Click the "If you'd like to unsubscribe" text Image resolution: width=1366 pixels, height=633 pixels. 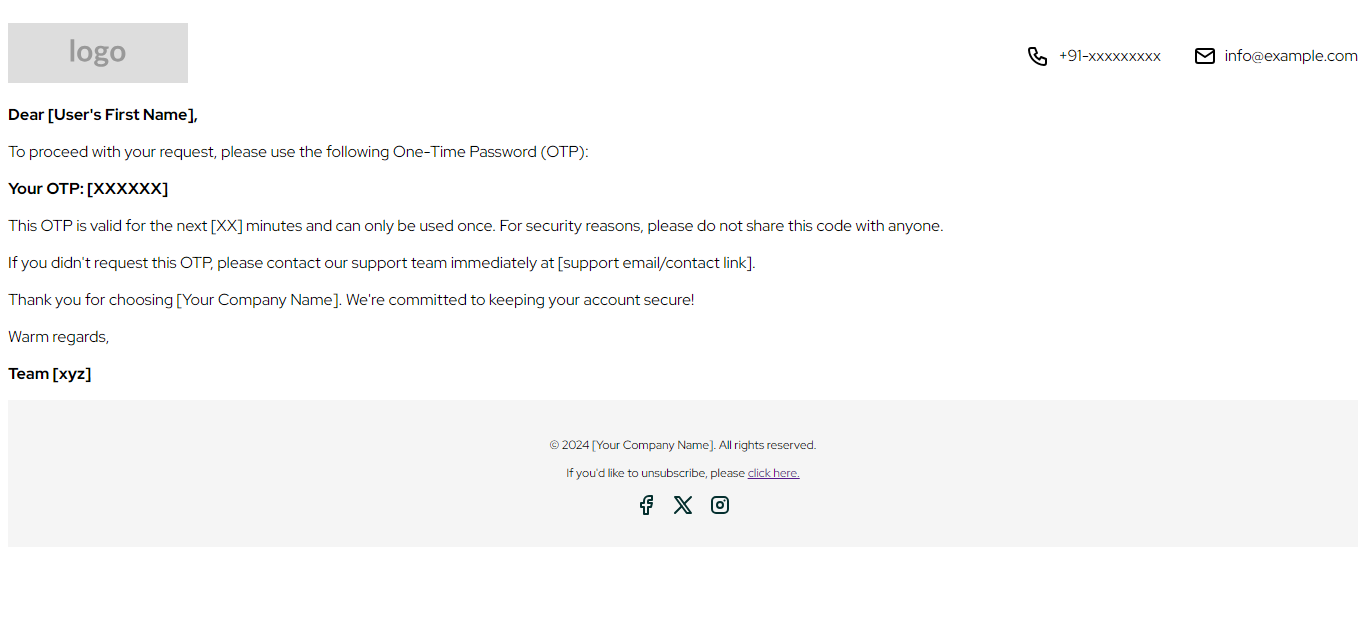pos(655,473)
